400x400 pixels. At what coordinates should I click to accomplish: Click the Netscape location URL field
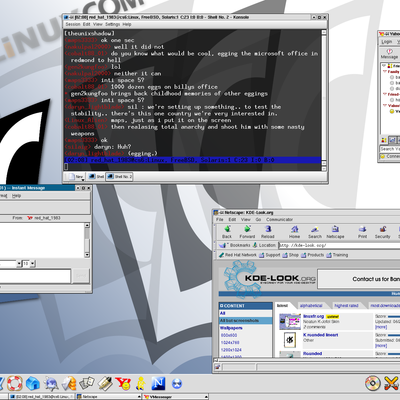(339, 245)
